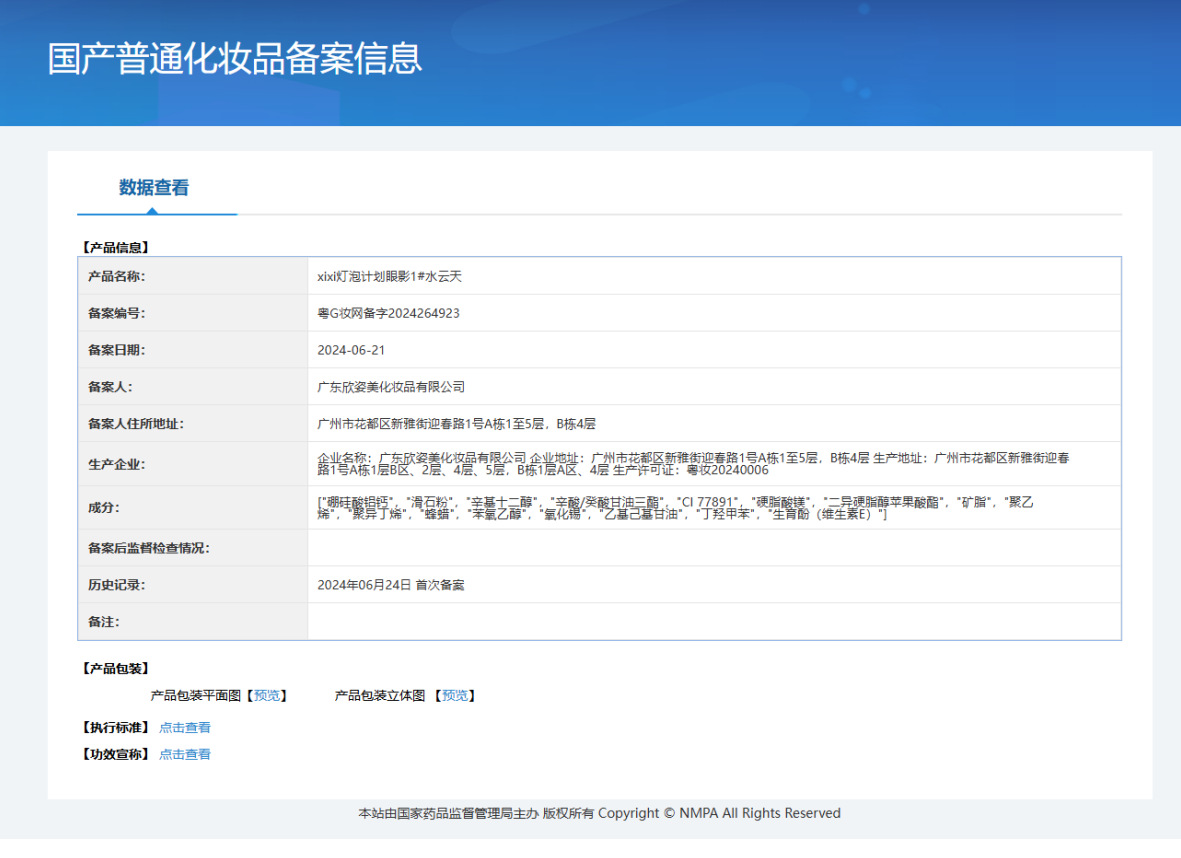Image resolution: width=1181 pixels, height=858 pixels.
Task: Click the NMPA copyright footer text
Action: 599,814
